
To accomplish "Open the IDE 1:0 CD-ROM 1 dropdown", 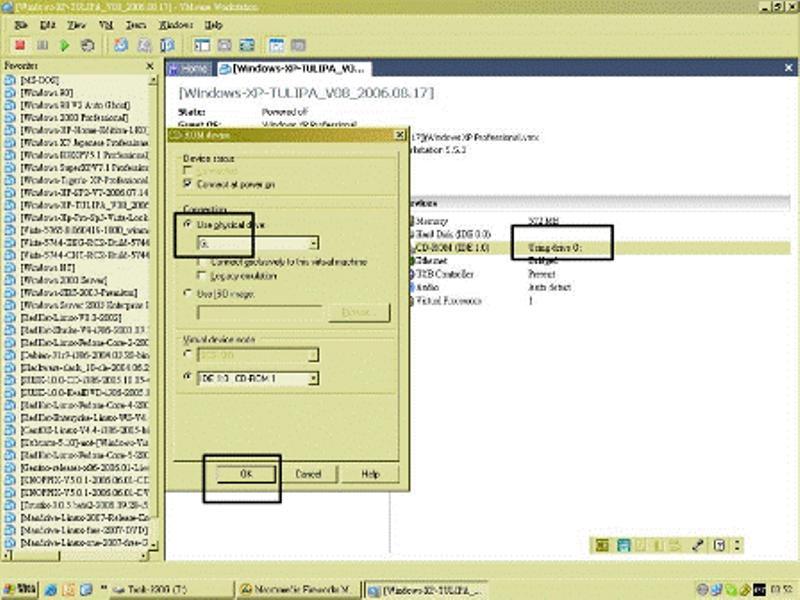I will (x=314, y=378).
